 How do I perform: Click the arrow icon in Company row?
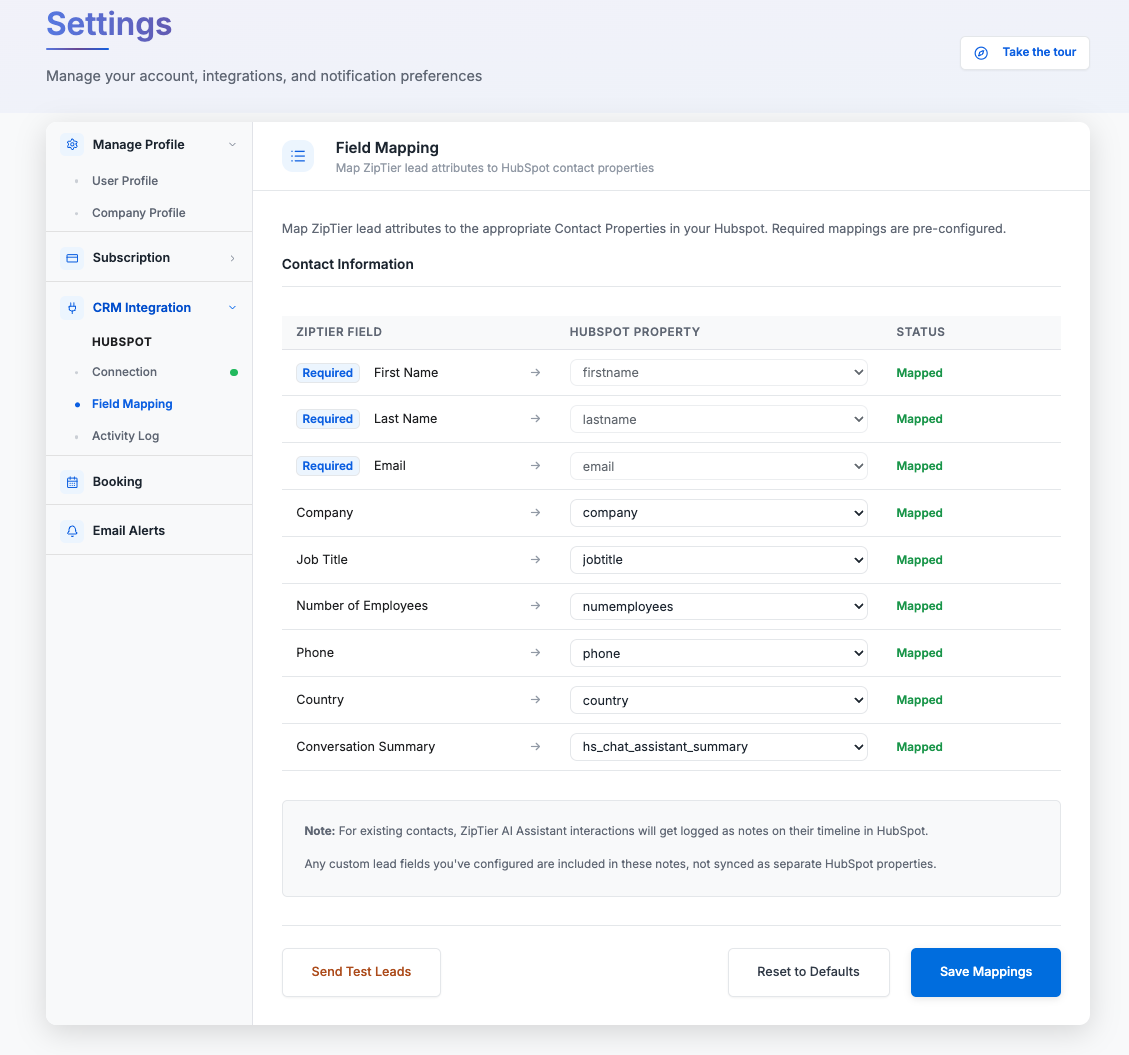(x=535, y=513)
